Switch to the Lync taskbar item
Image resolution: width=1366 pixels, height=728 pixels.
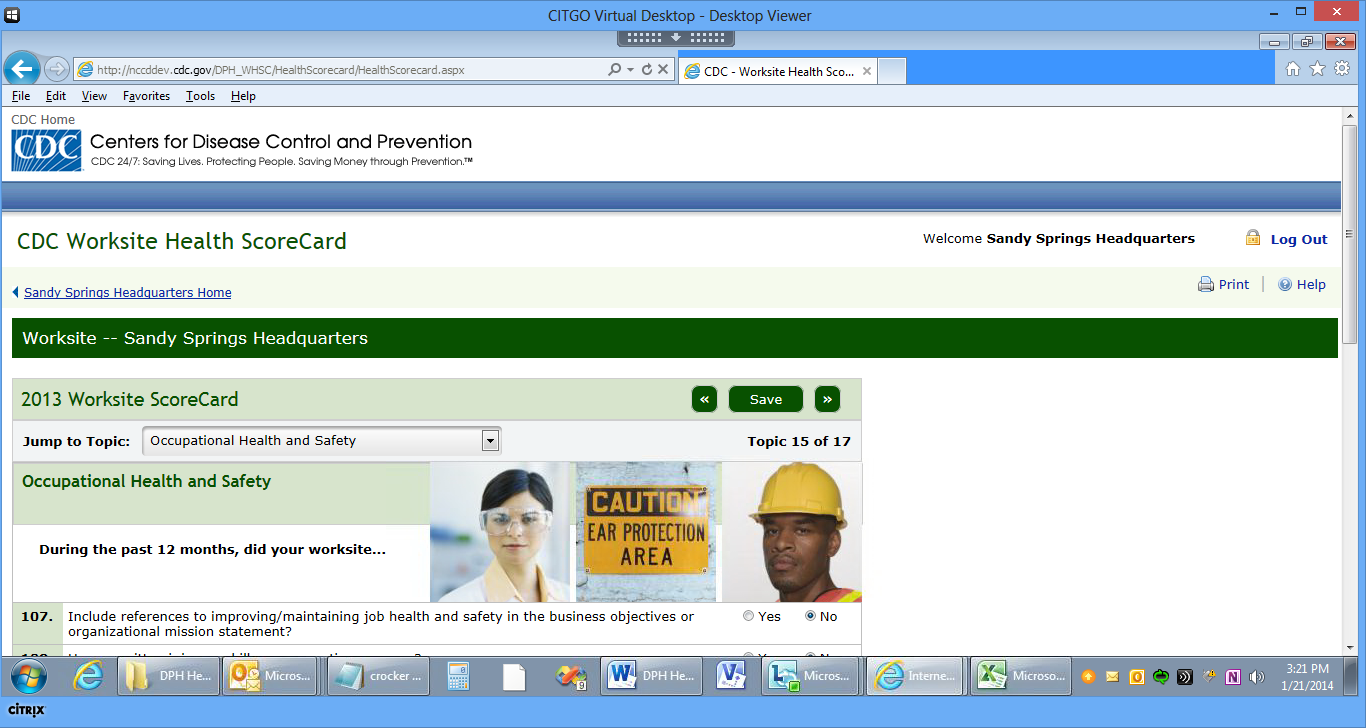pos(808,676)
